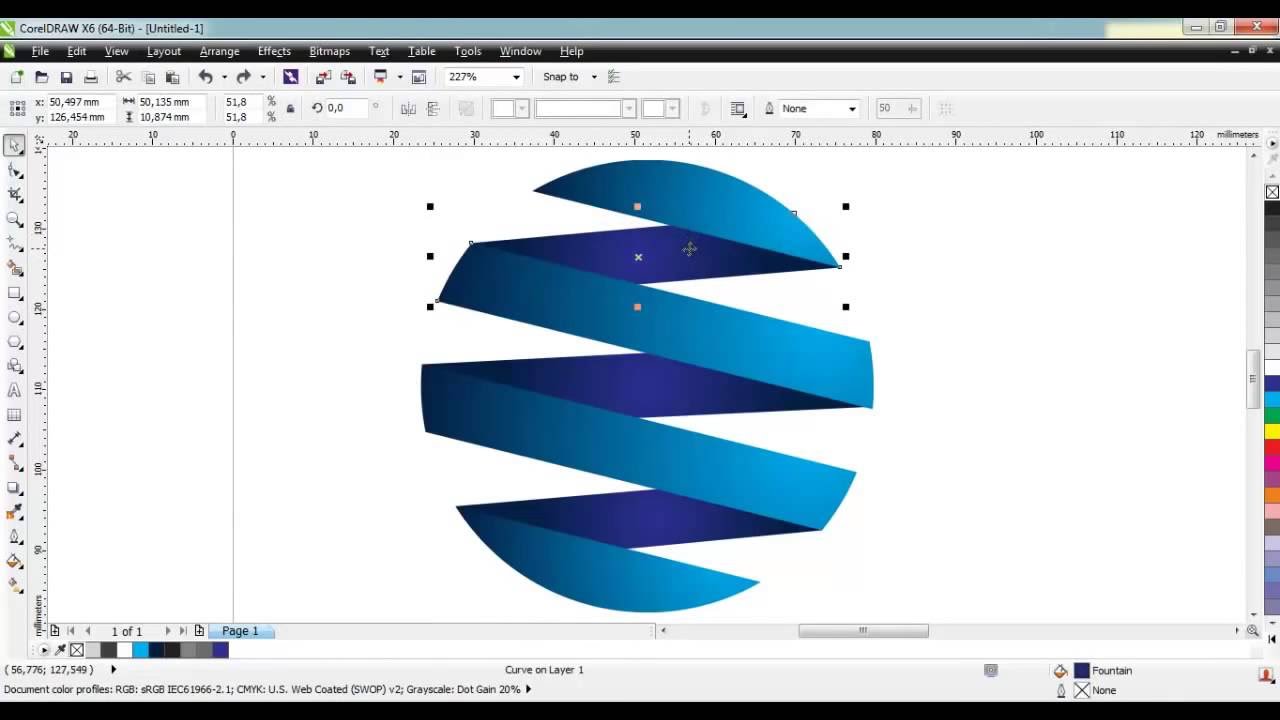Click the Import icon in the standard toolbar
This screenshot has height=720, width=1280.
click(x=323, y=77)
